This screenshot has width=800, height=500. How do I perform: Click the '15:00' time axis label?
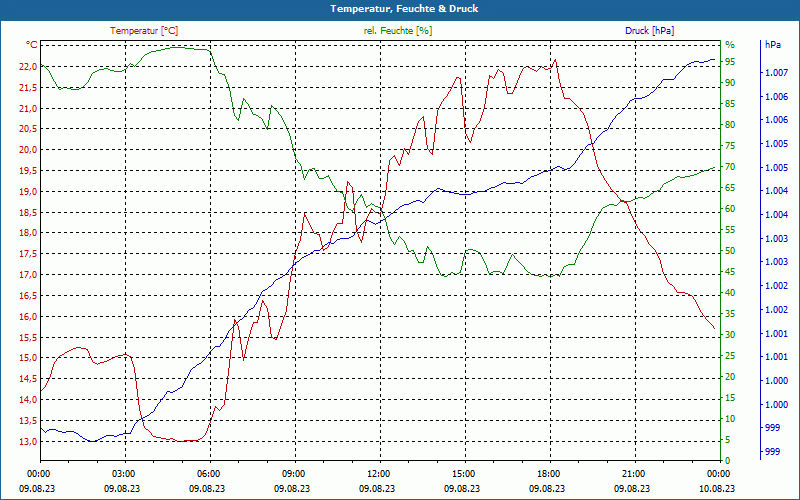click(462, 474)
